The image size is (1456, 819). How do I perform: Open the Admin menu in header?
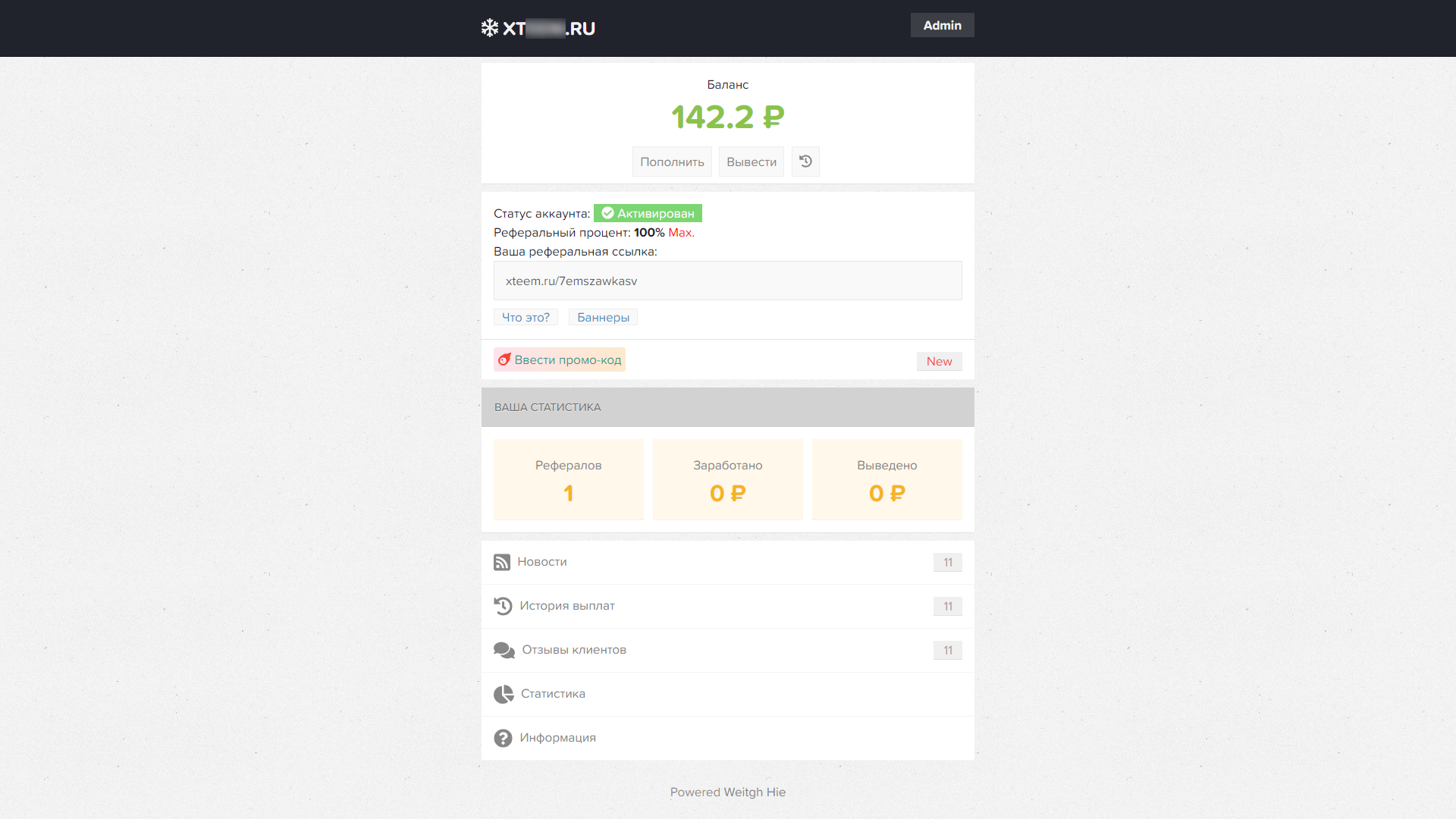[942, 25]
